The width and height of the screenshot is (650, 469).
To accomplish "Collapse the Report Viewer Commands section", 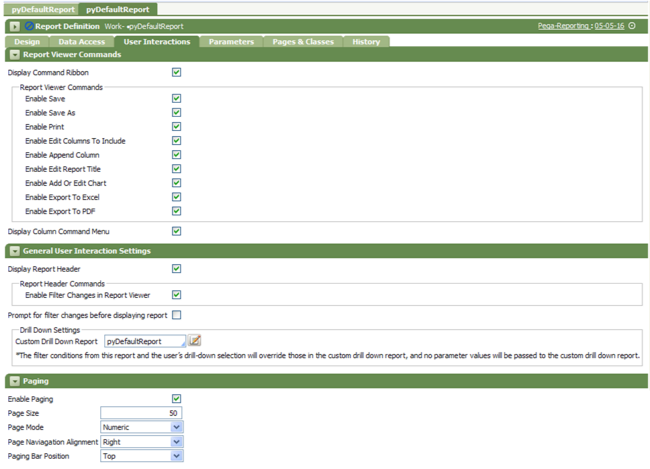I will (x=15, y=55).
